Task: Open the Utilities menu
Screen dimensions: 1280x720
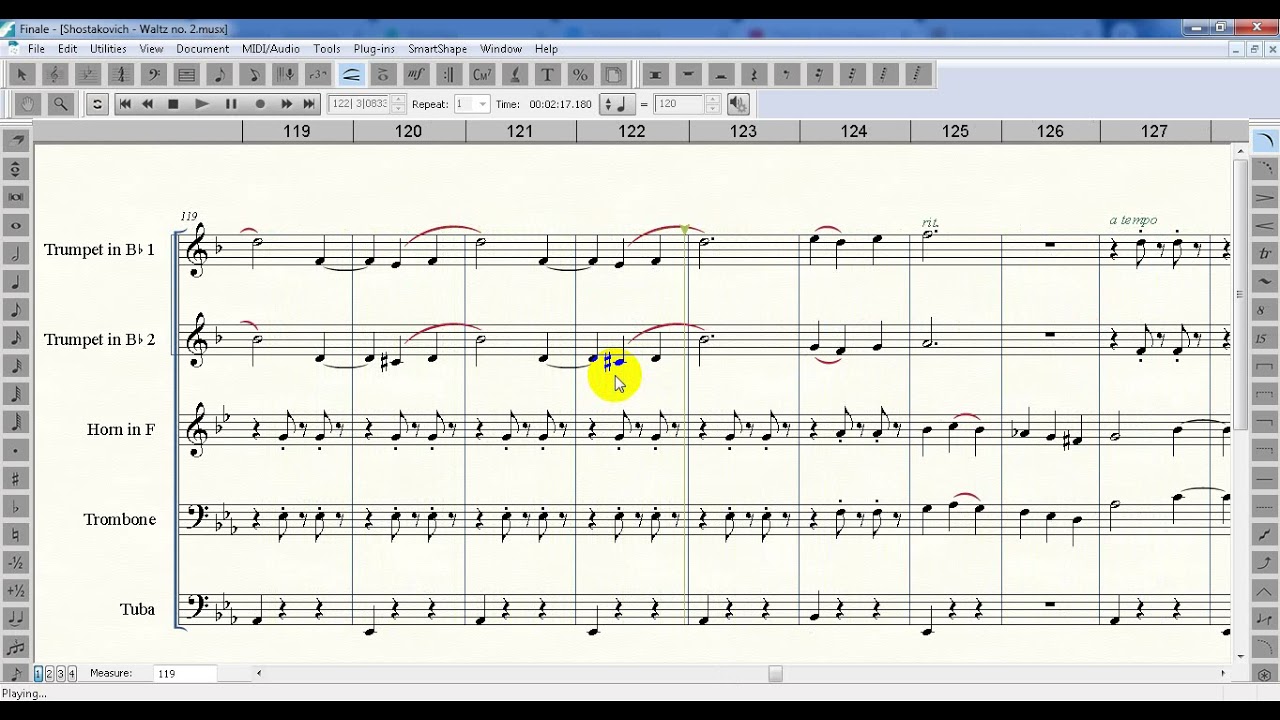Action: coord(108,48)
